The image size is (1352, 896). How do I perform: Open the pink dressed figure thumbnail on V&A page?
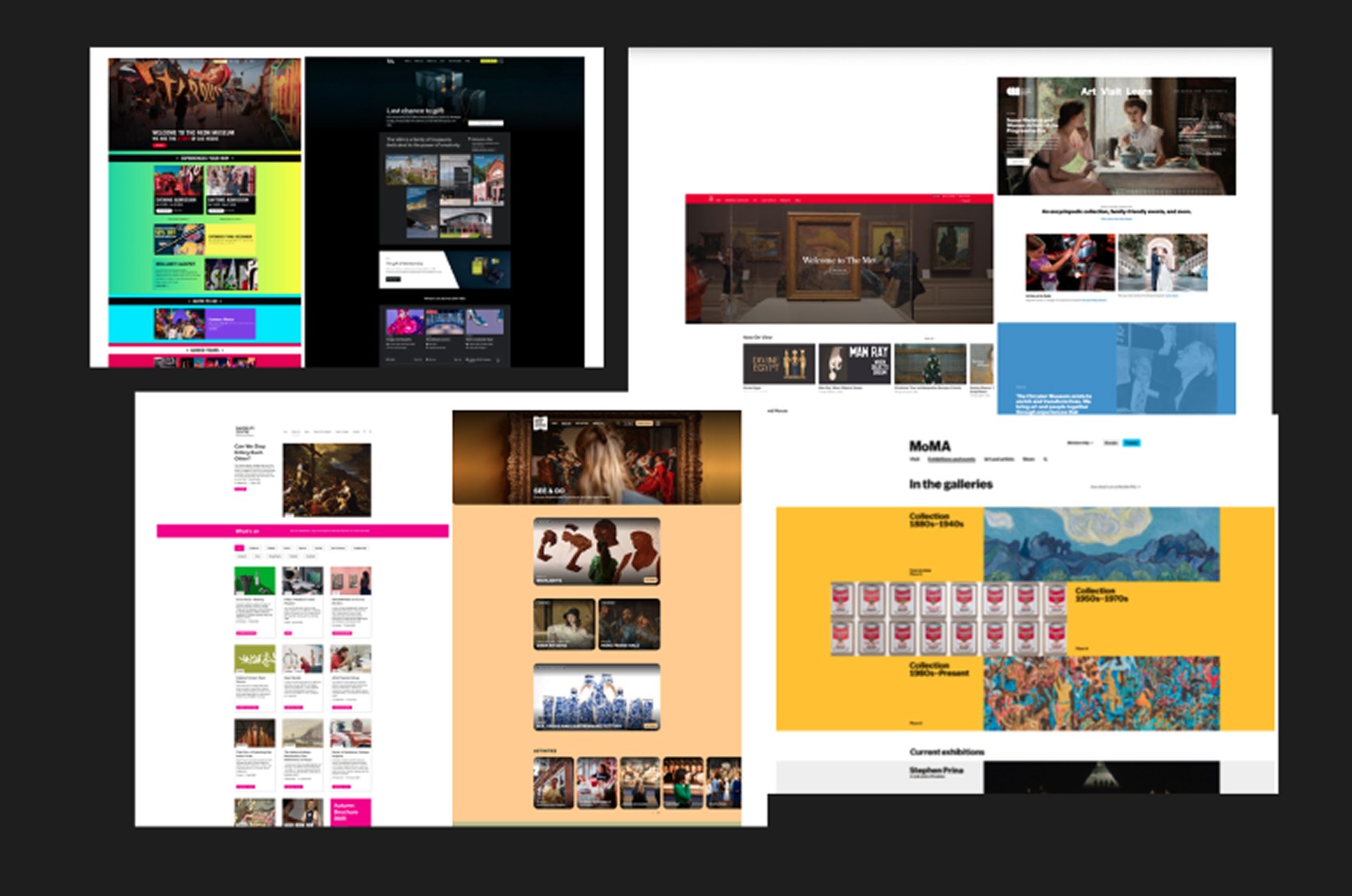(404, 322)
